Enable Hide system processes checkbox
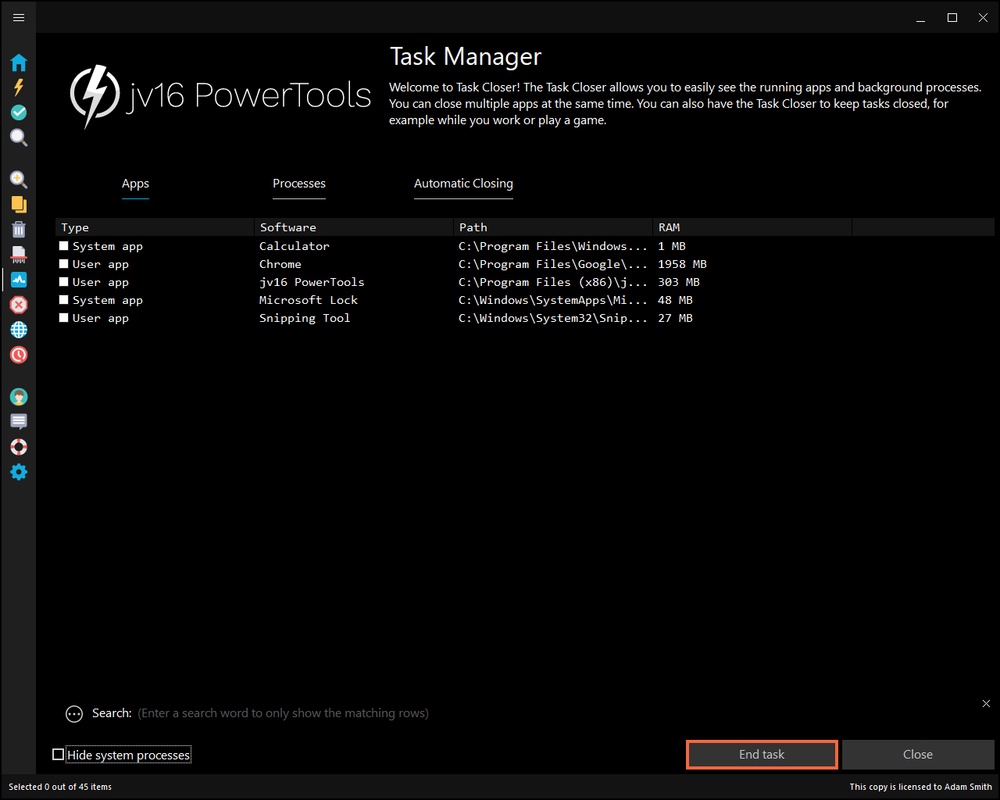The height and width of the screenshot is (800, 1000). click(58, 755)
